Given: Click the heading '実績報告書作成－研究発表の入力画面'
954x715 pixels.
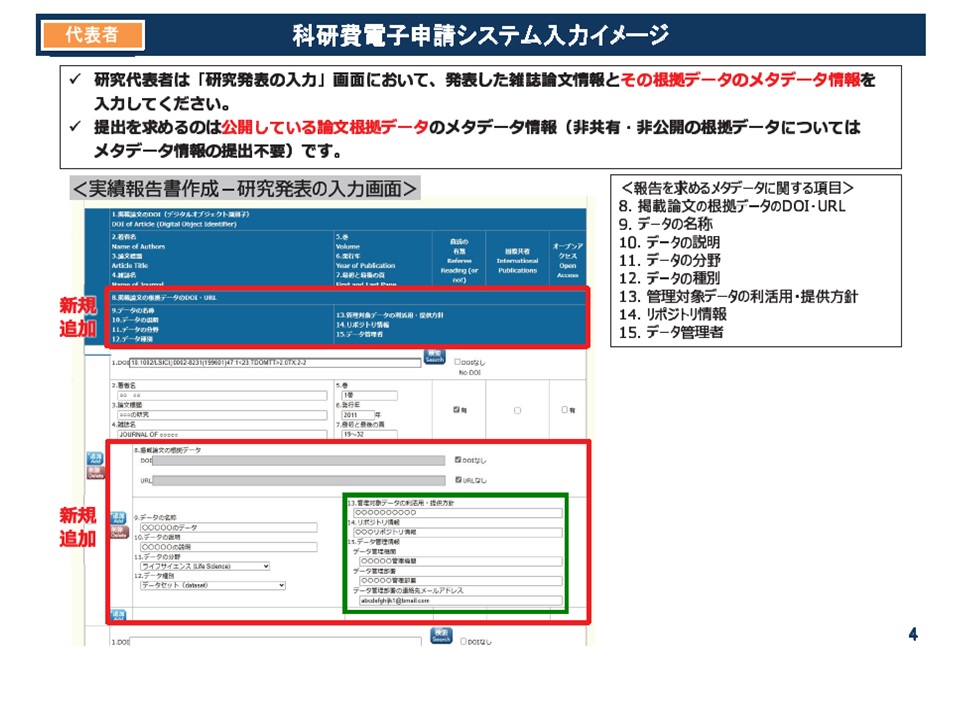Looking at the screenshot, I should point(245,188).
